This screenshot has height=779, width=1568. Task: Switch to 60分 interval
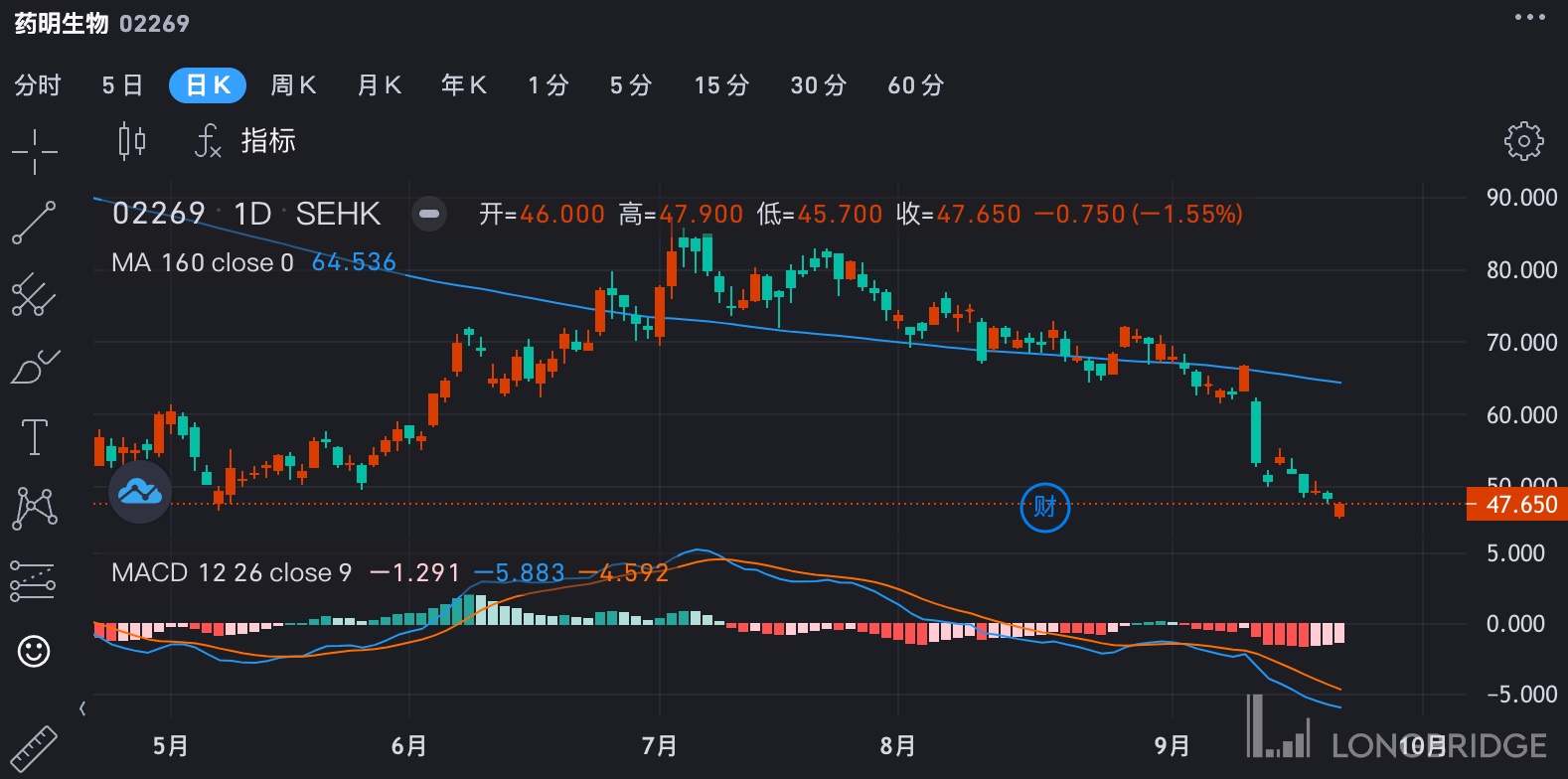coord(915,85)
